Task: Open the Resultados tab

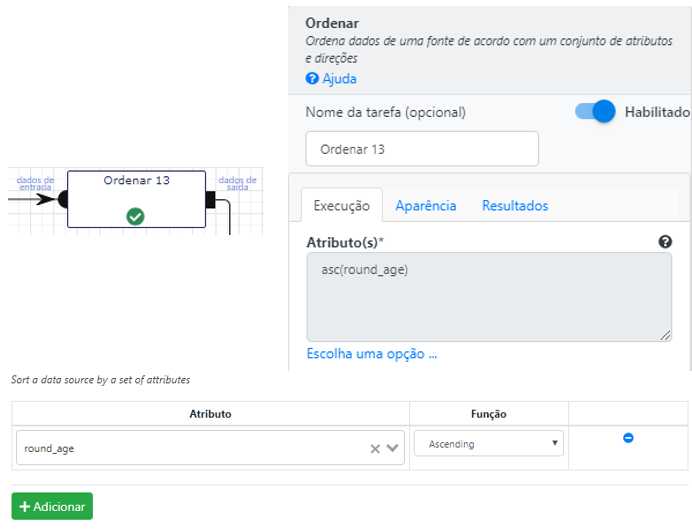Action: (x=515, y=206)
